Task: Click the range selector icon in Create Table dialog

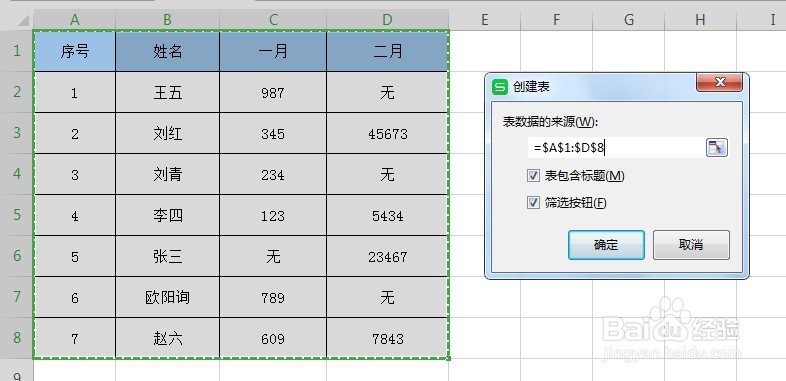Action: coord(716,148)
